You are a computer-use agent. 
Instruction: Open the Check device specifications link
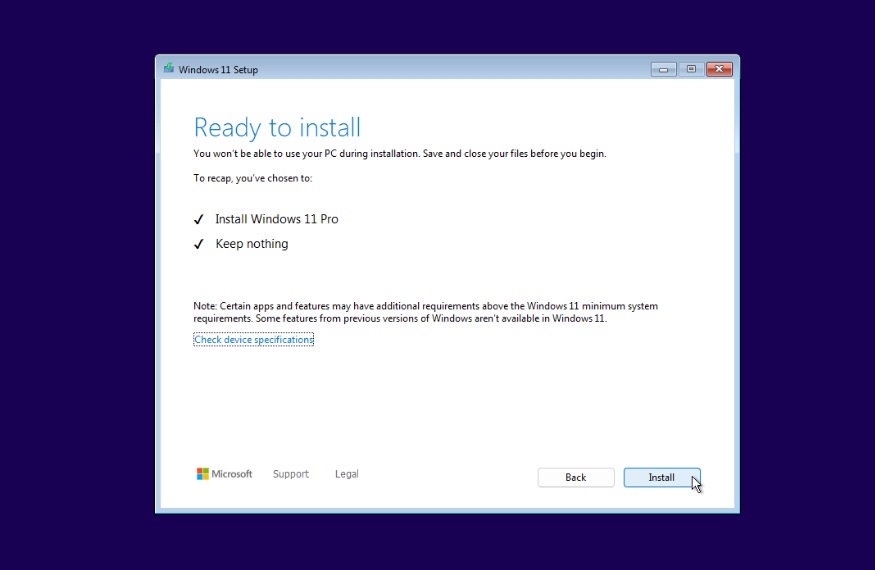(x=254, y=340)
